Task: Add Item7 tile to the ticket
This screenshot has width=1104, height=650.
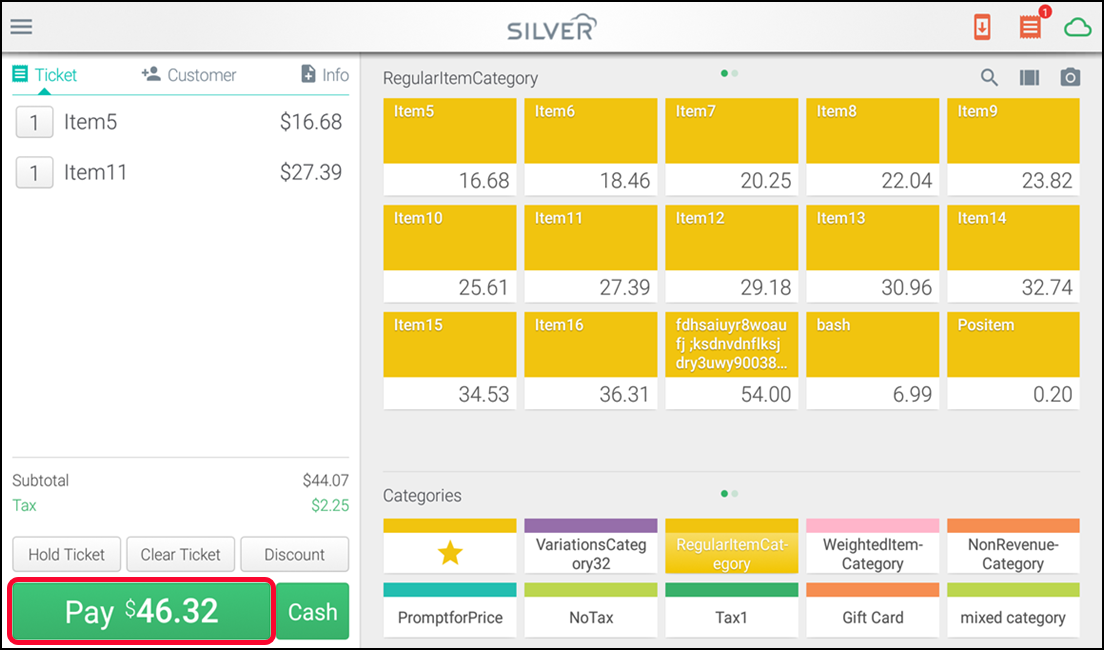Action: click(x=732, y=146)
